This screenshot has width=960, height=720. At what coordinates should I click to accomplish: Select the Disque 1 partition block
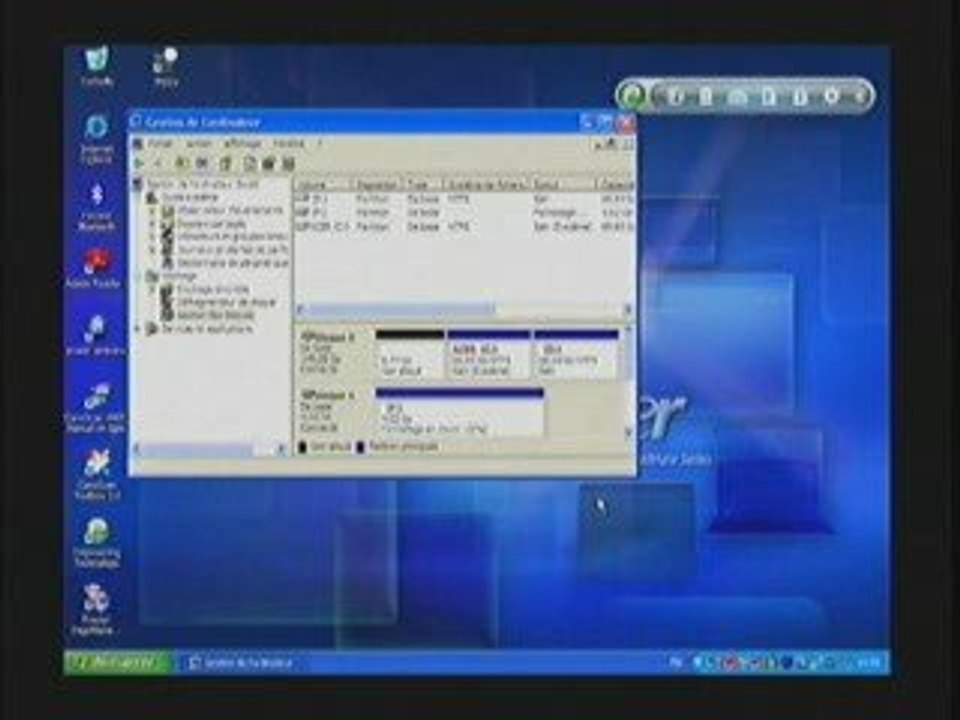point(459,411)
